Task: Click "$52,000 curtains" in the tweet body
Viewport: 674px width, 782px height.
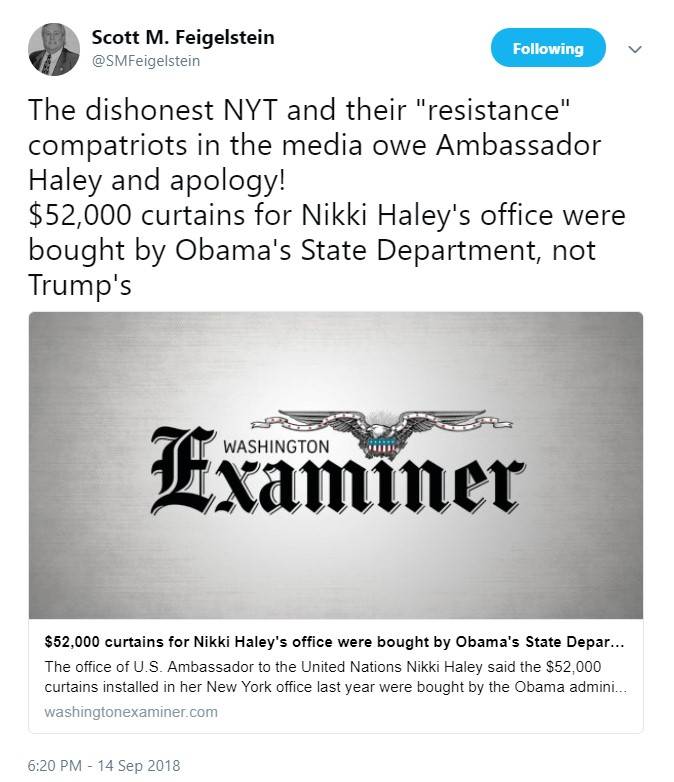Action: 137,215
